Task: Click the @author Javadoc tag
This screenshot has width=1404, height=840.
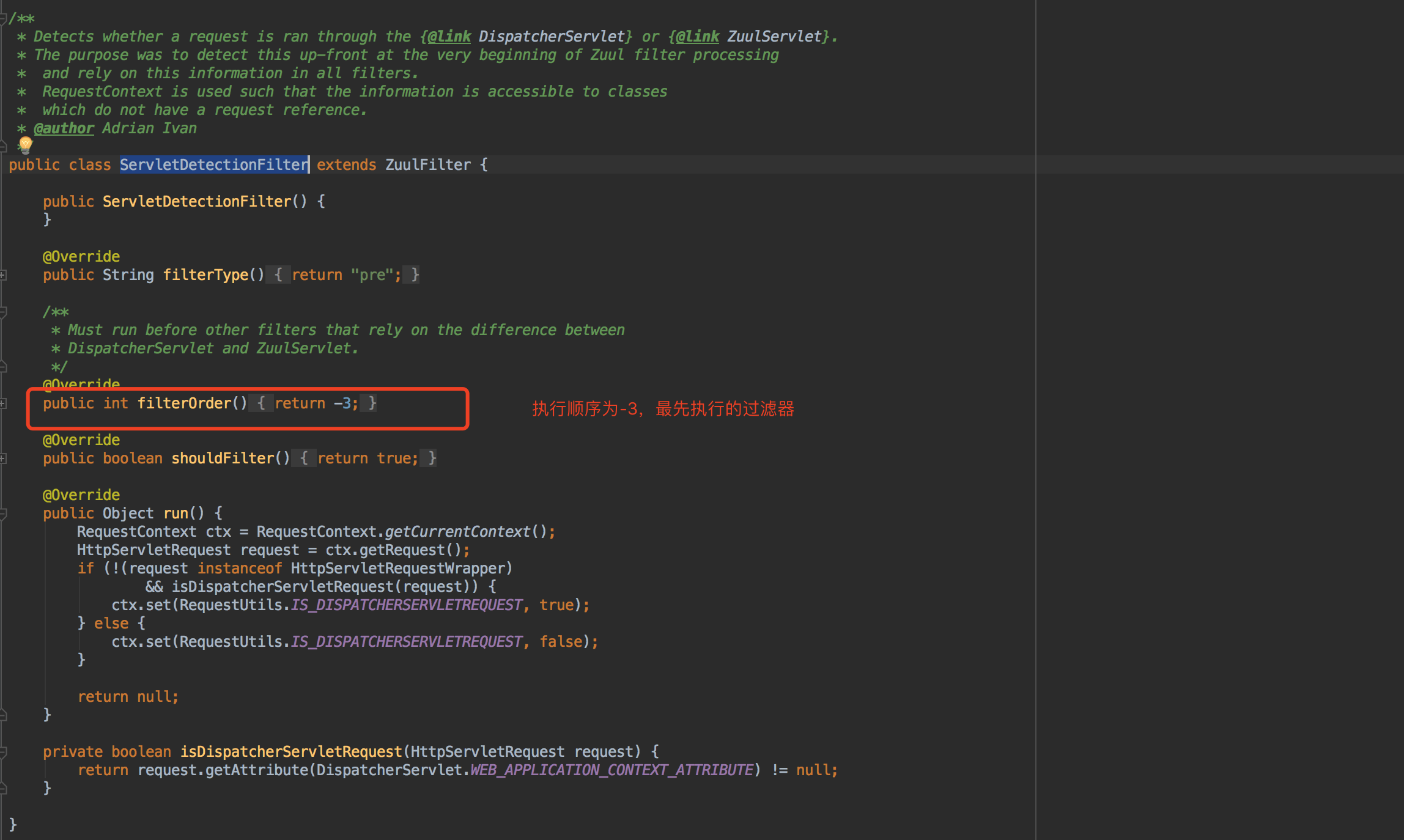Action: (64, 128)
